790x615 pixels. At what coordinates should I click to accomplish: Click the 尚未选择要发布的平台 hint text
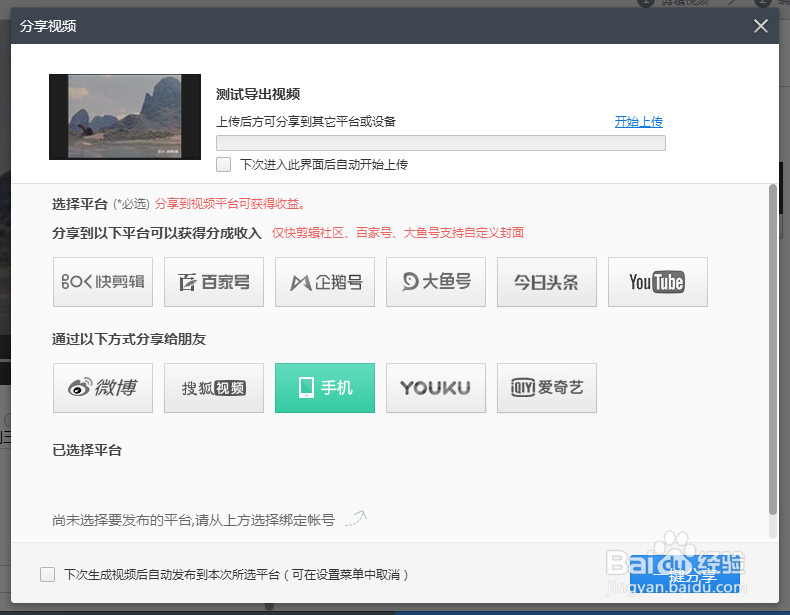click(193, 520)
